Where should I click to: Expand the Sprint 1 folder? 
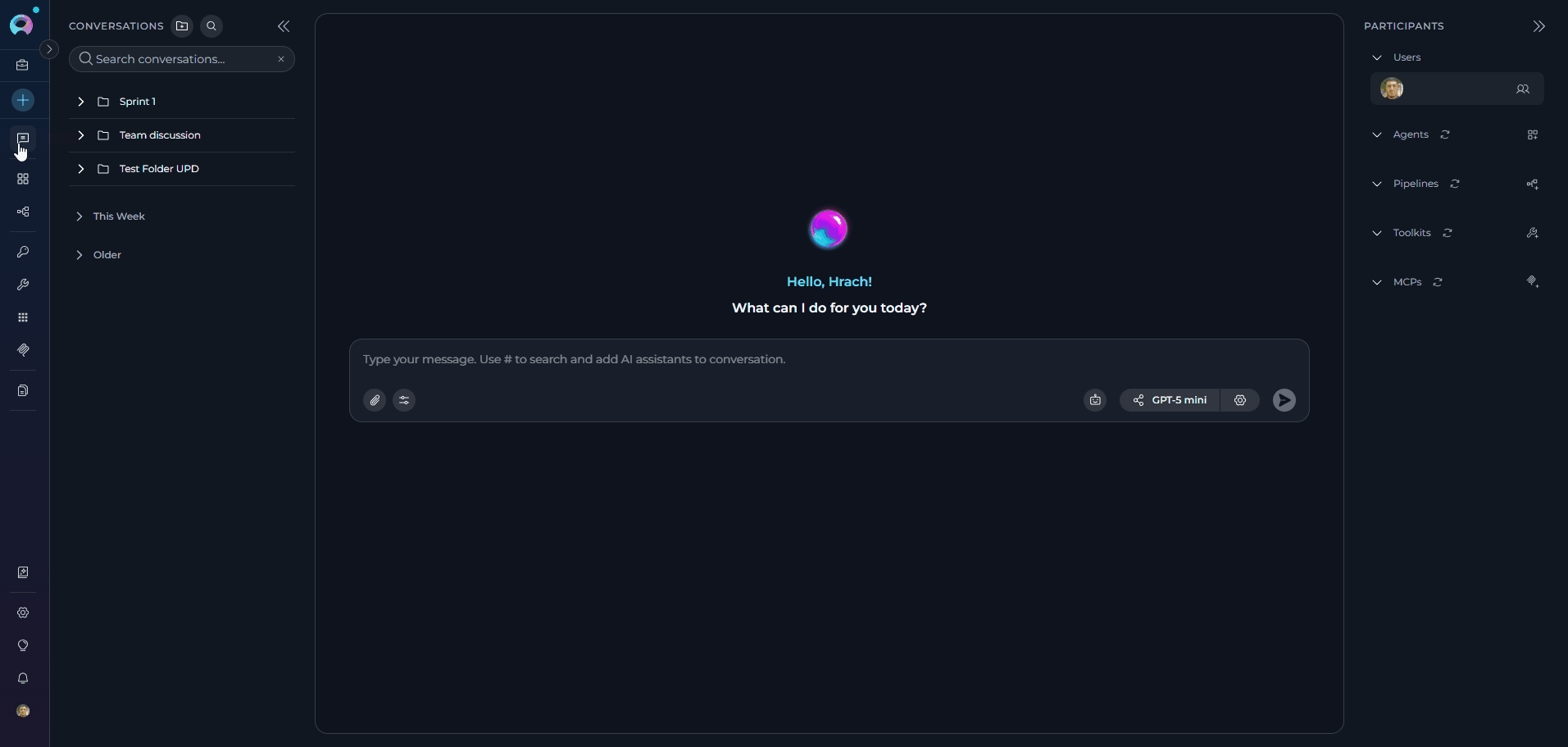(x=80, y=101)
